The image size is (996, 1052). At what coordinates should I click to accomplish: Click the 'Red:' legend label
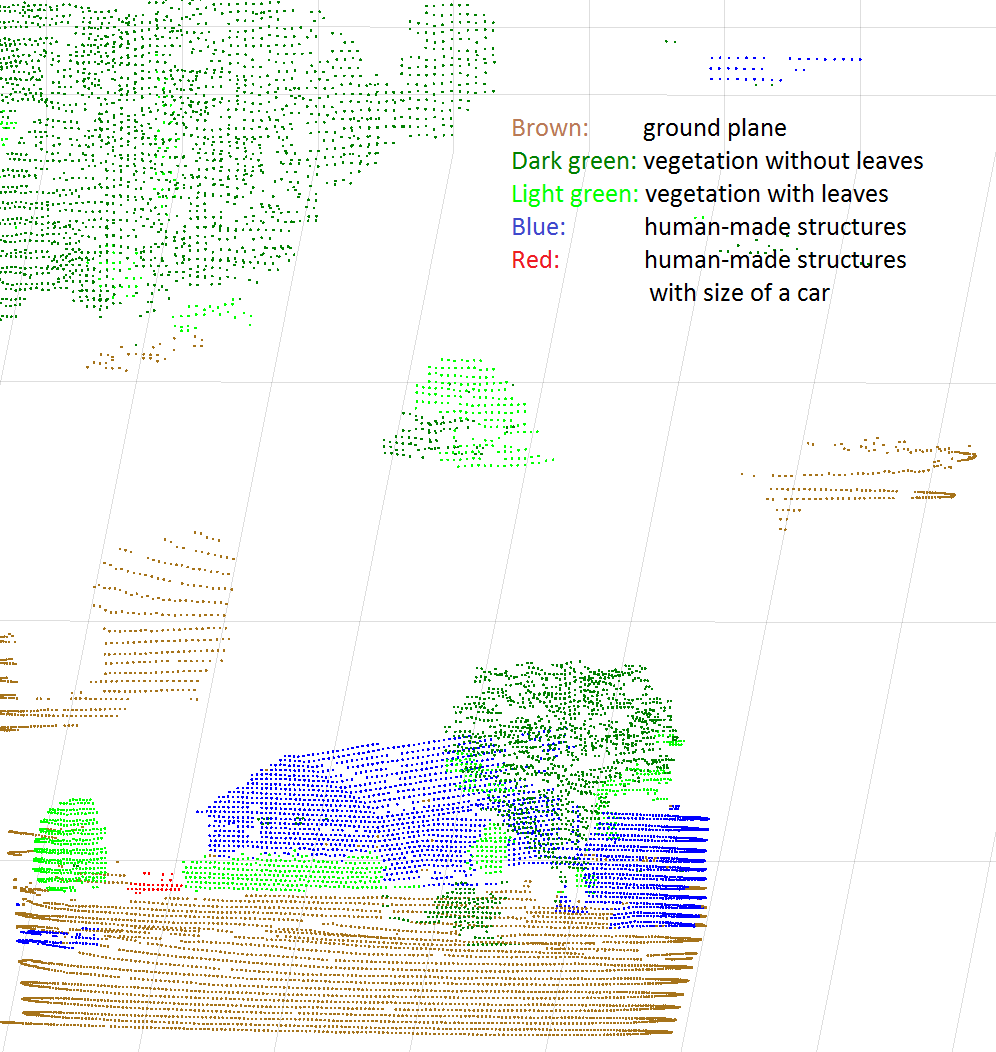coord(535,260)
